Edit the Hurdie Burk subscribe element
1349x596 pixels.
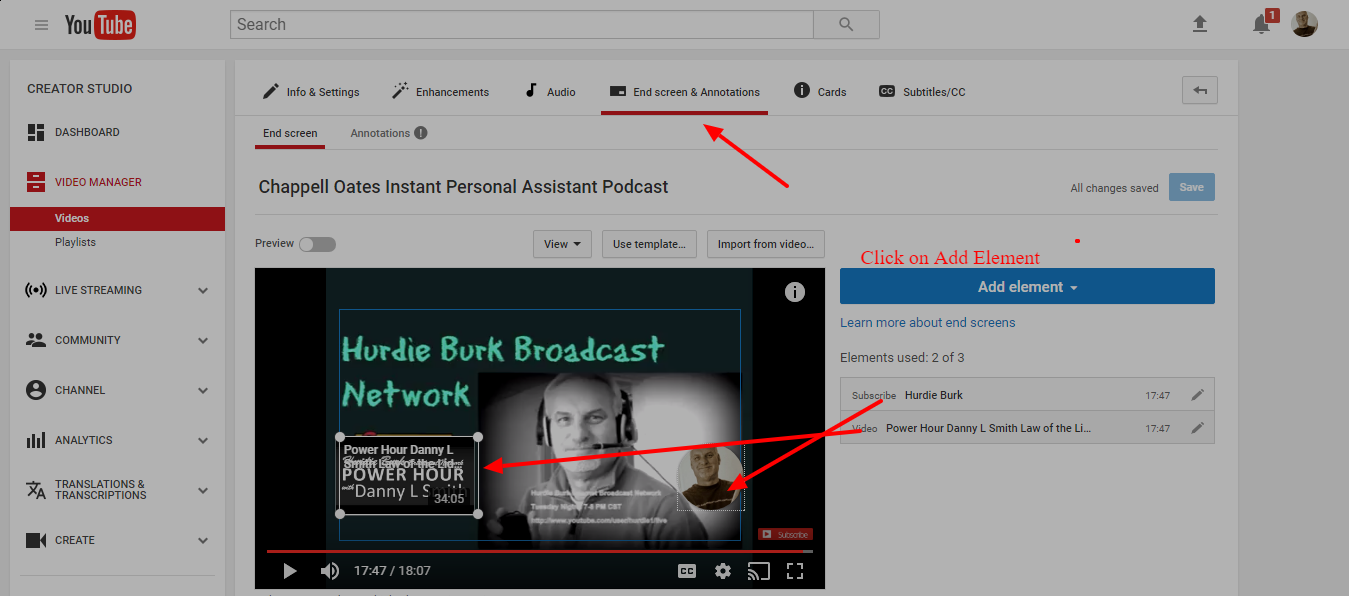click(1197, 395)
